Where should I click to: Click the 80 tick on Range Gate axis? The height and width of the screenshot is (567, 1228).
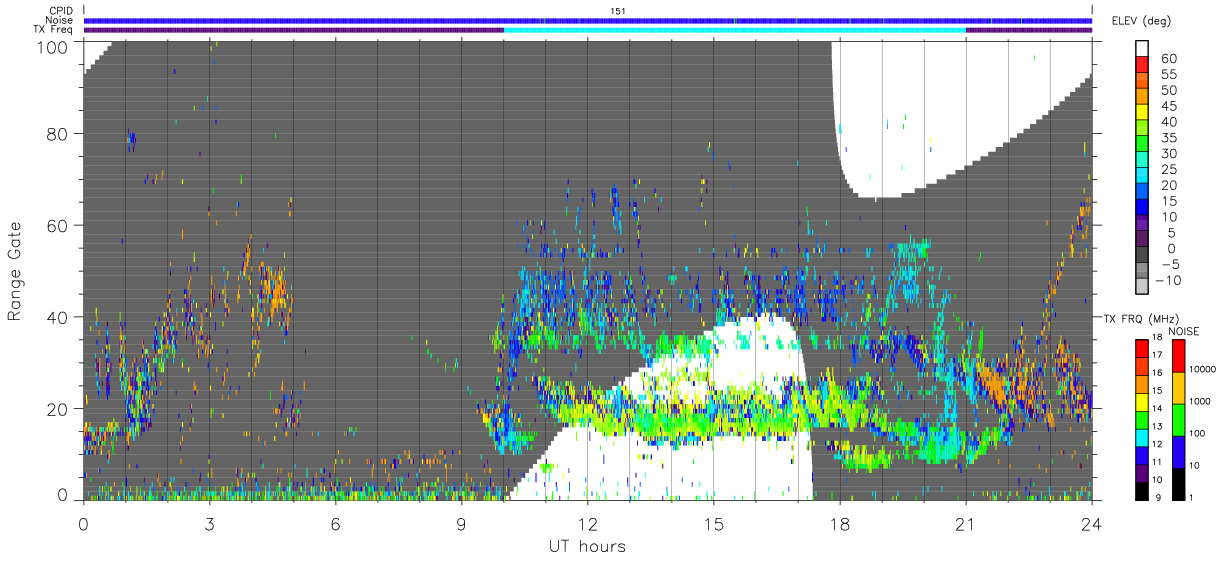[58, 134]
